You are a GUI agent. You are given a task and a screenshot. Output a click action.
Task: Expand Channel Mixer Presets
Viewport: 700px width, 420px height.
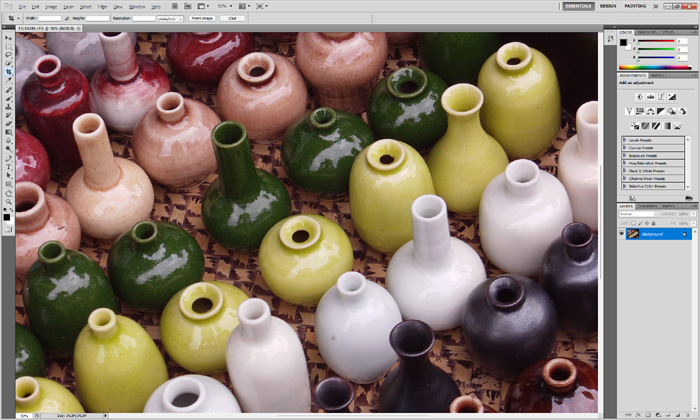click(x=625, y=178)
